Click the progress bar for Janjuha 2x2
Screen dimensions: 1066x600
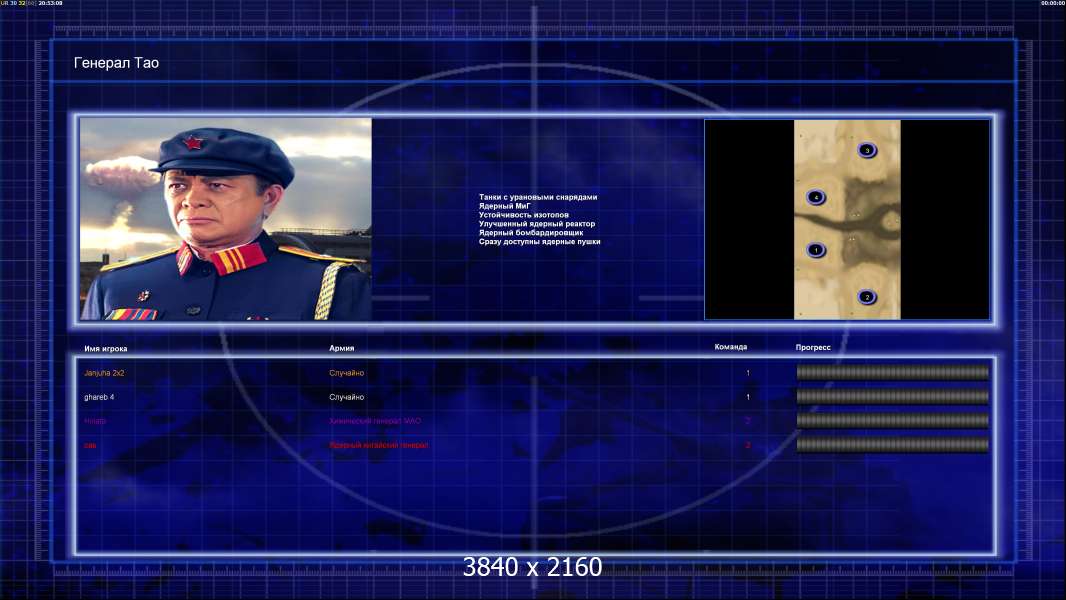point(893,372)
